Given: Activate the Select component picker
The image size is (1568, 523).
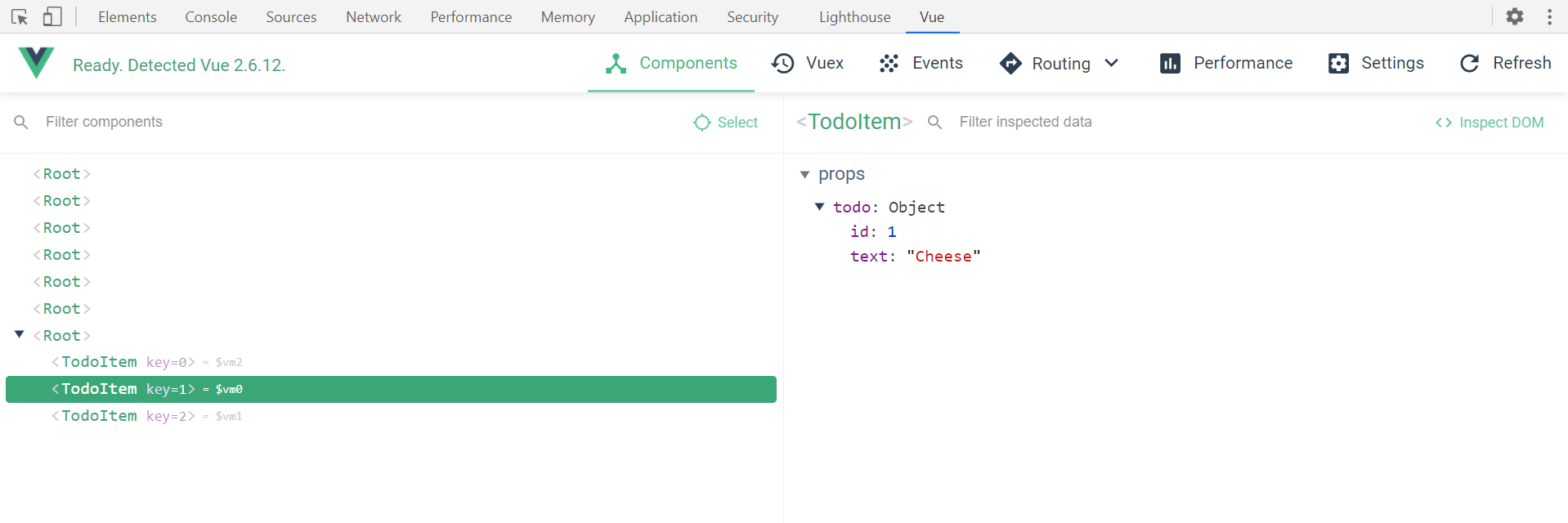Looking at the screenshot, I should pos(726,122).
